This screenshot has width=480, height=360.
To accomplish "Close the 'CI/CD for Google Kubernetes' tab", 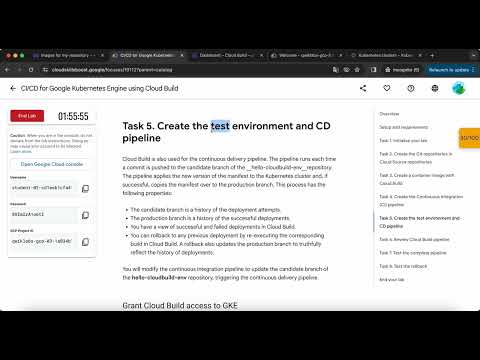I will [182, 55].
